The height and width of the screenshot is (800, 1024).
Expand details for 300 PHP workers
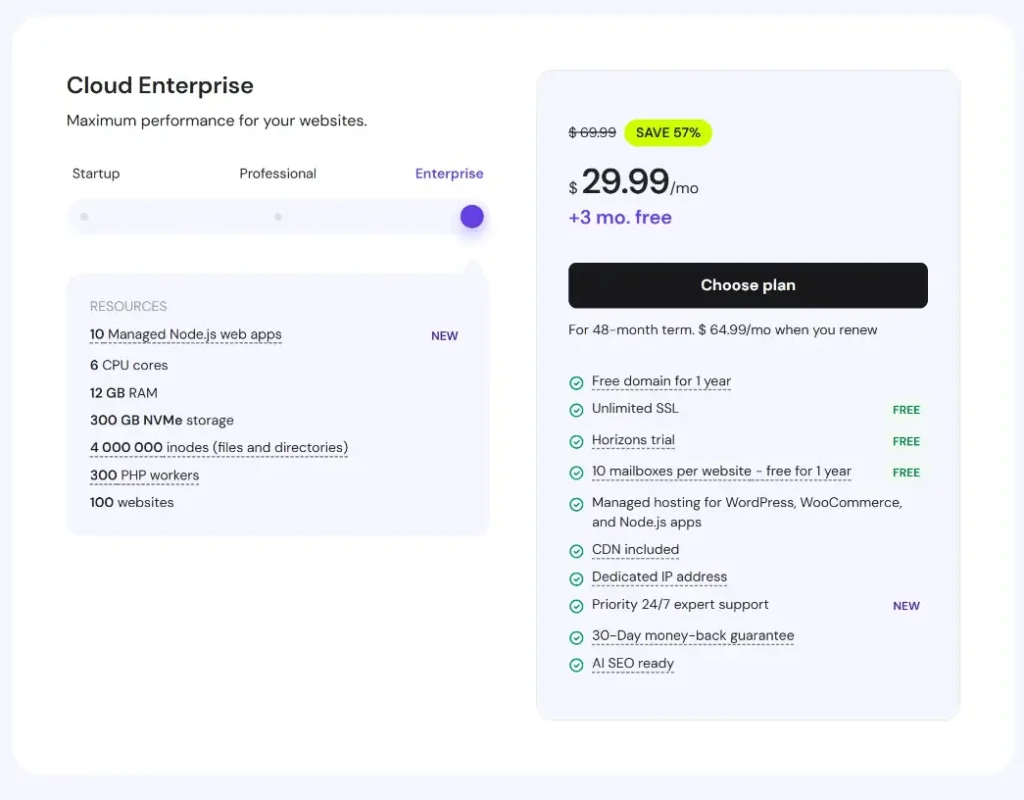[x=144, y=475]
